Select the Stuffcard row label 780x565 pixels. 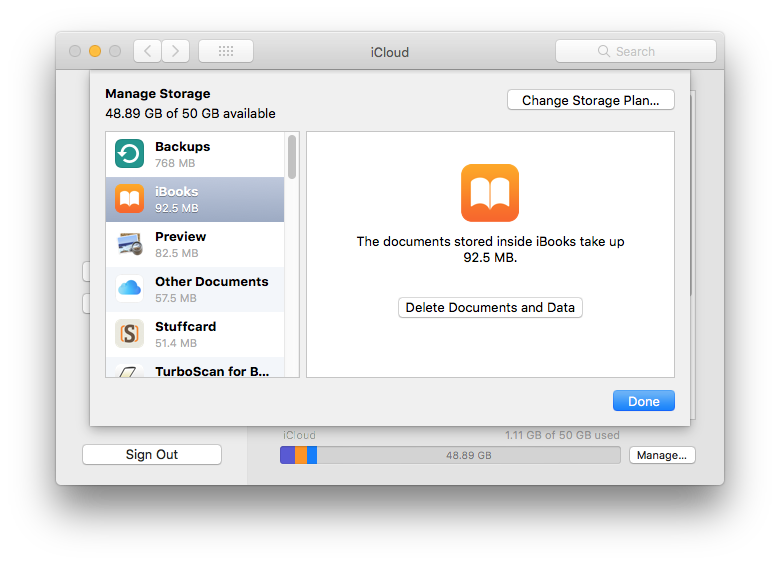186,327
